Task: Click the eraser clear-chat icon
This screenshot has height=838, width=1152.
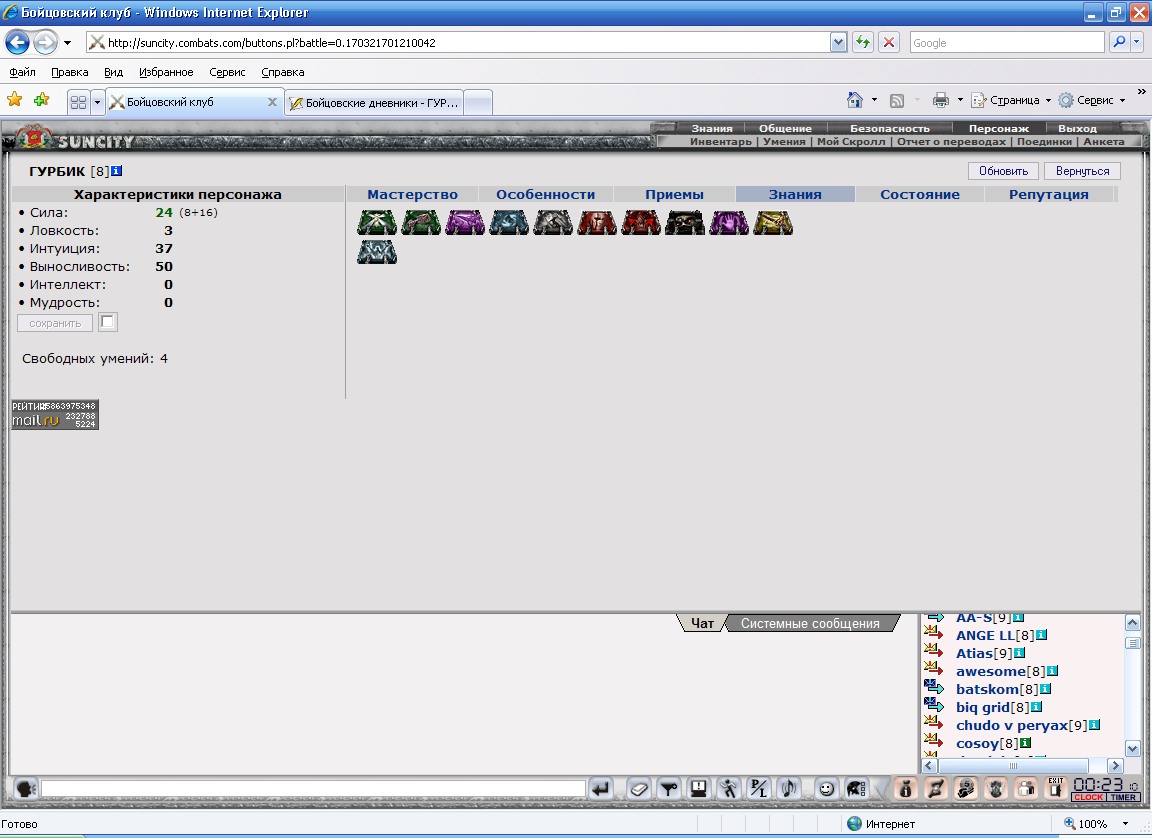Action: pyautogui.click(x=638, y=789)
